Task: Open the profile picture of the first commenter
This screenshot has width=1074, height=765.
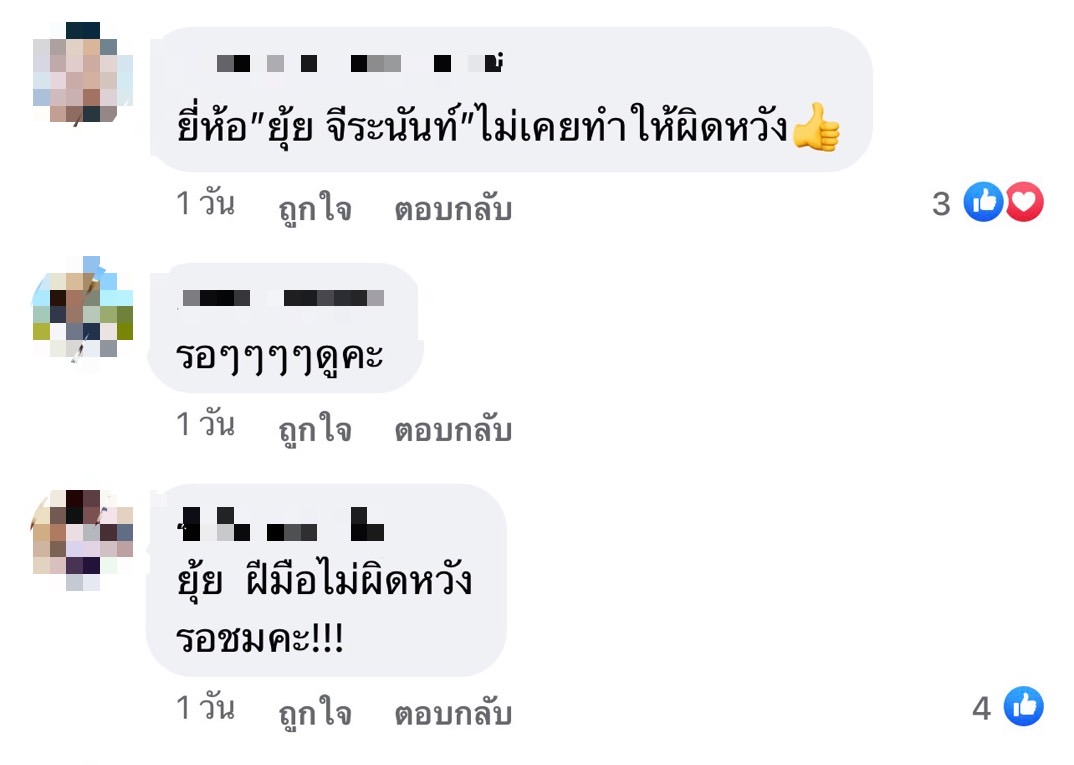Action: (x=83, y=73)
